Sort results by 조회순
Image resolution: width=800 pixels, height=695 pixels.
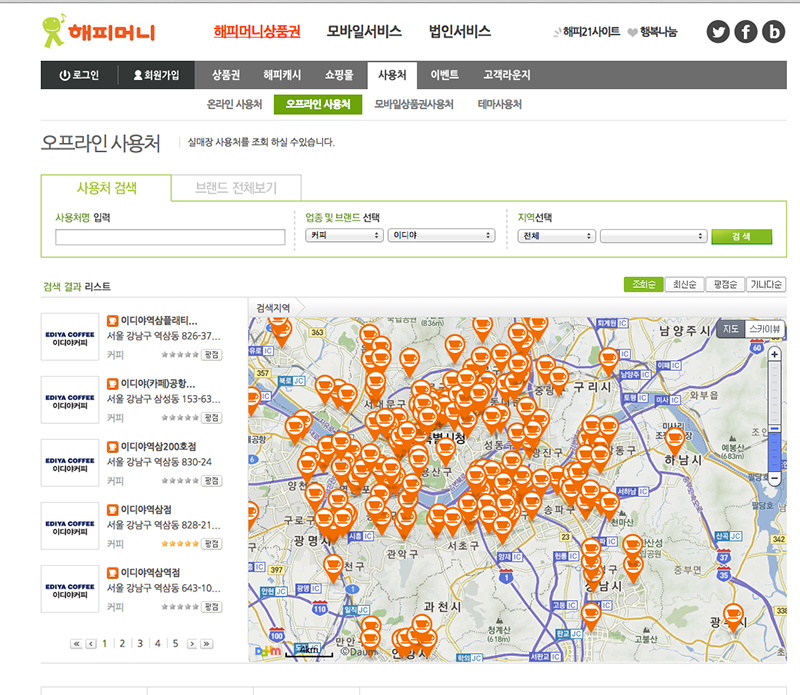coord(643,284)
